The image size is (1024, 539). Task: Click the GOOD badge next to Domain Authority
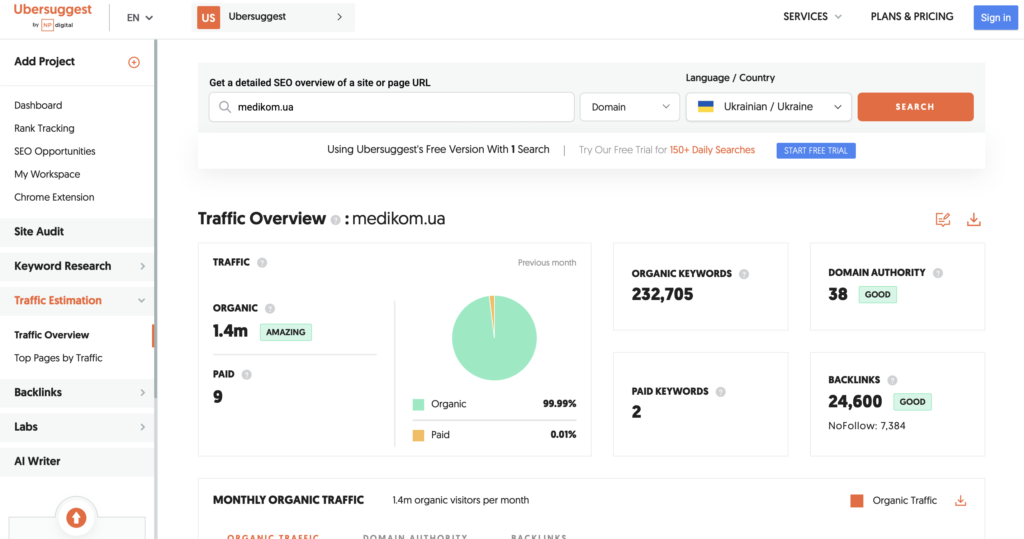pos(878,295)
